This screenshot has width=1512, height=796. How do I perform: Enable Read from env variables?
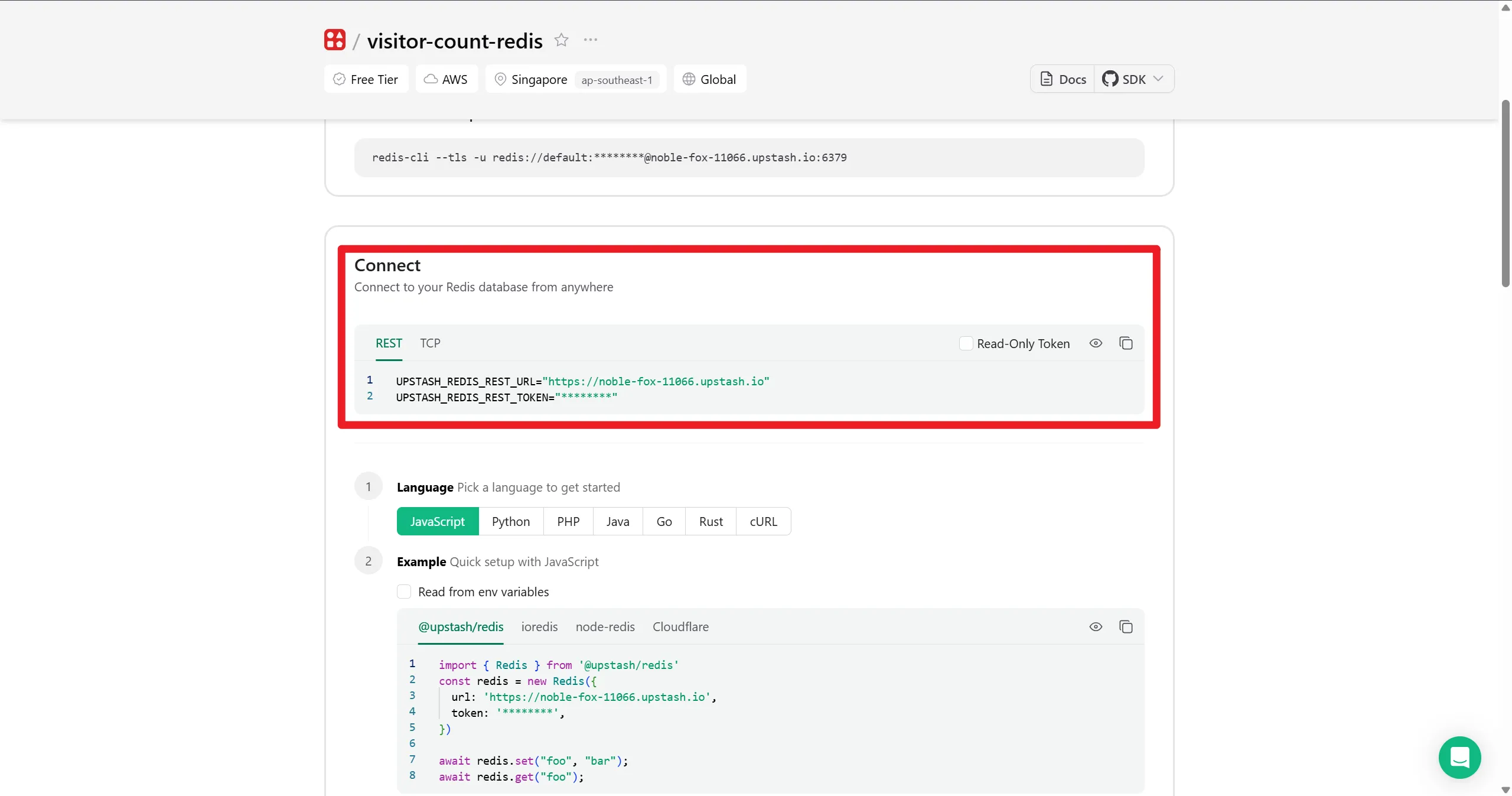pyautogui.click(x=404, y=592)
